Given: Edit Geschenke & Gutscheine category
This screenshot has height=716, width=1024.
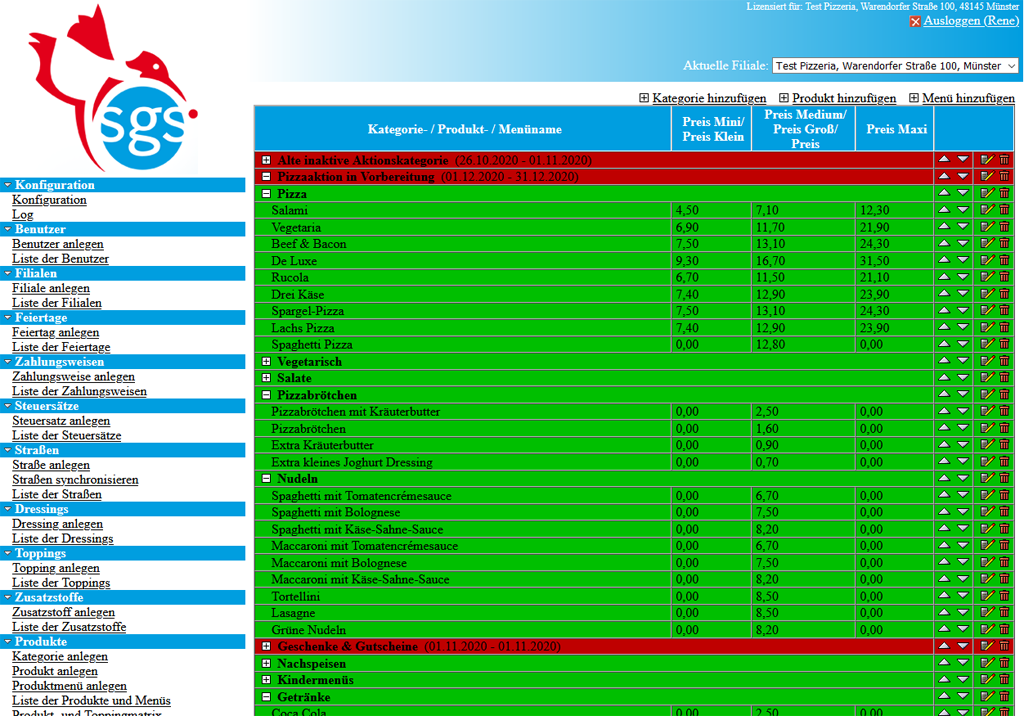Looking at the screenshot, I should click(x=987, y=646).
